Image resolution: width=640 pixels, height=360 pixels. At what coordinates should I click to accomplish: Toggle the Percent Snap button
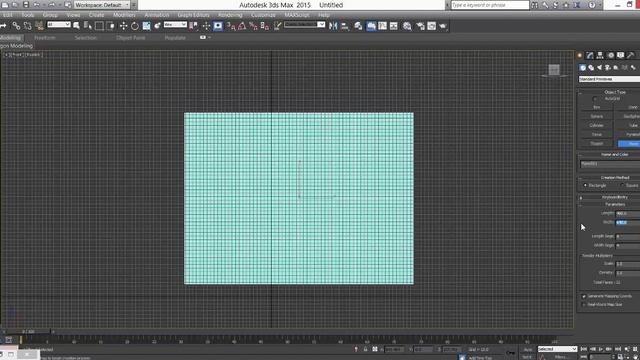pyautogui.click(x=253, y=26)
